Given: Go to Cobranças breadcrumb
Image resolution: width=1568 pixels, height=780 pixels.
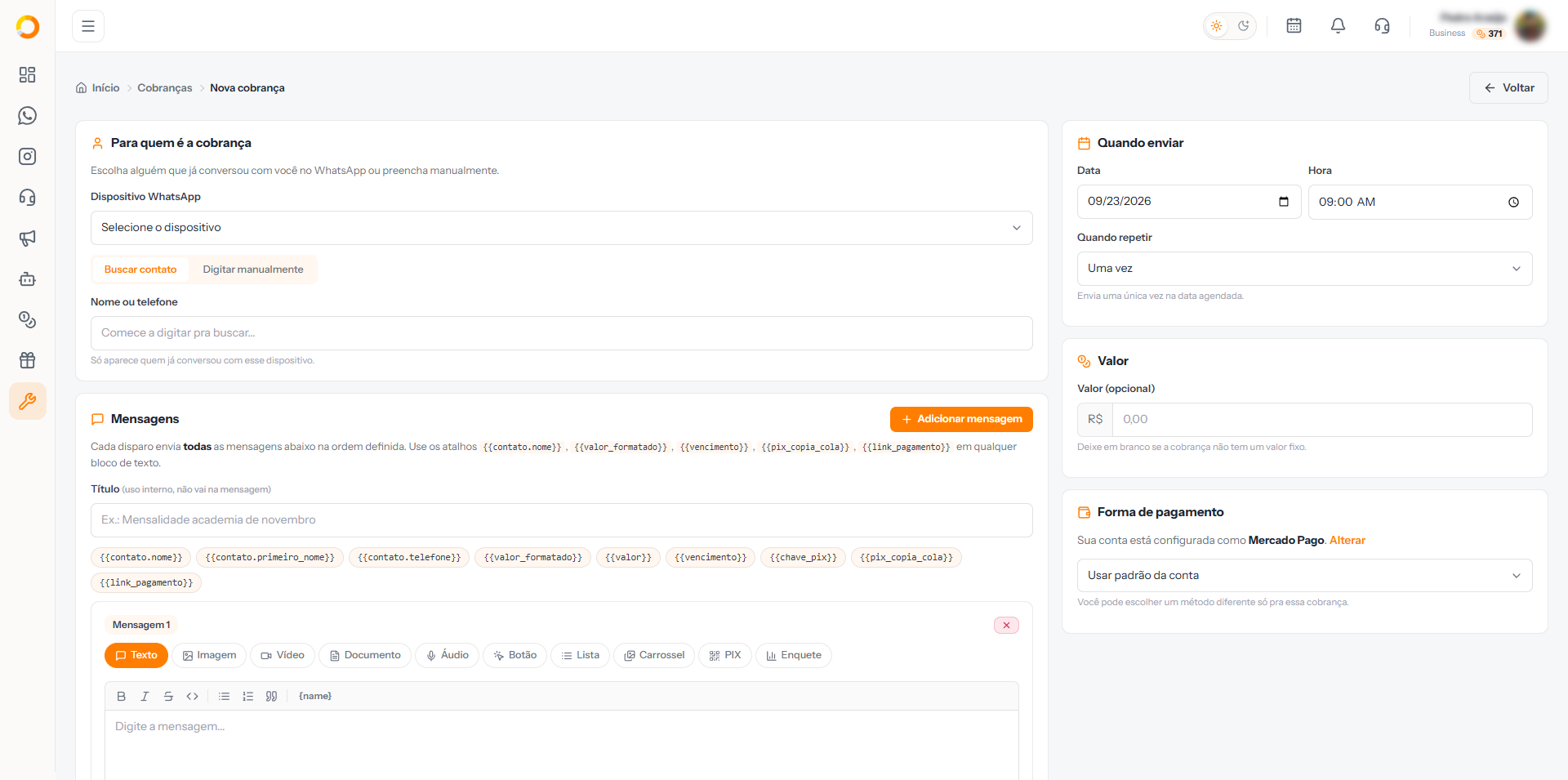Looking at the screenshot, I should [x=165, y=88].
